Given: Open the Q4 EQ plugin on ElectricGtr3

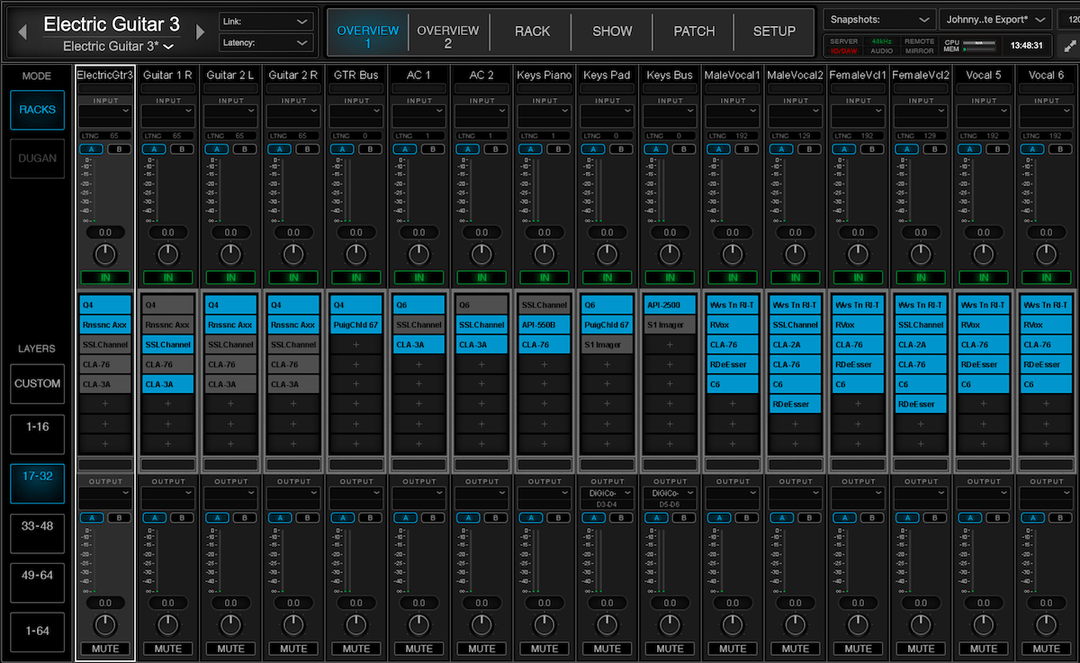Looking at the screenshot, I should click(x=105, y=303).
